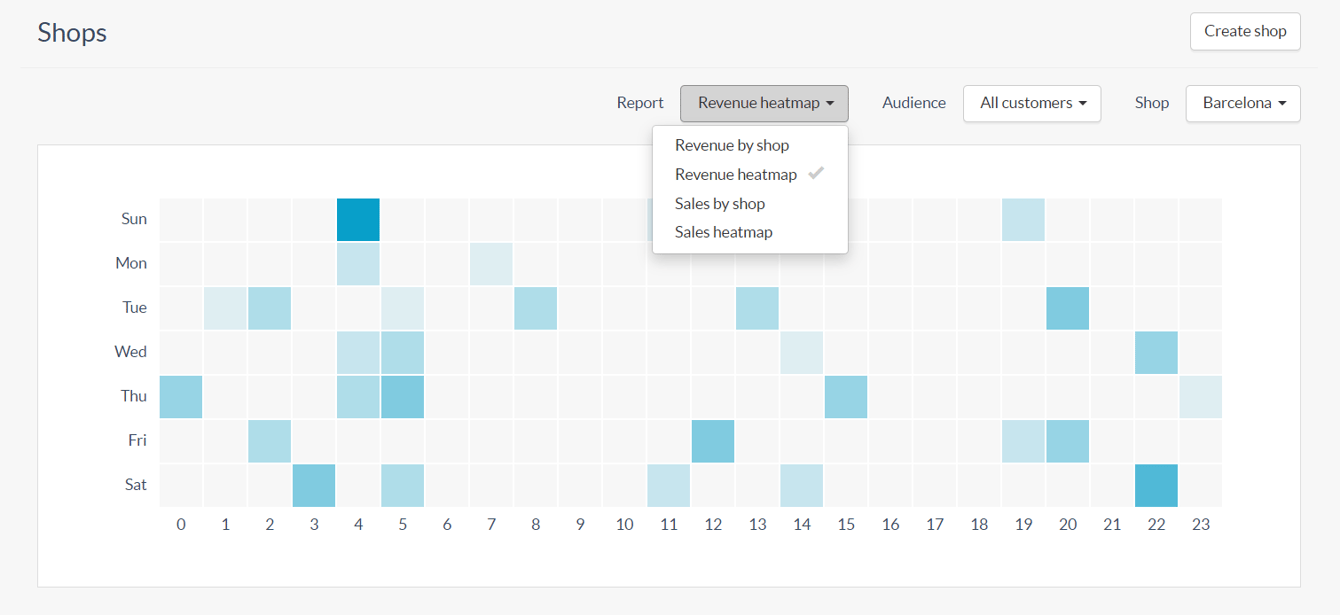The height and width of the screenshot is (615, 1340).
Task: Switch the report to Sales heatmap
Action: tap(722, 232)
